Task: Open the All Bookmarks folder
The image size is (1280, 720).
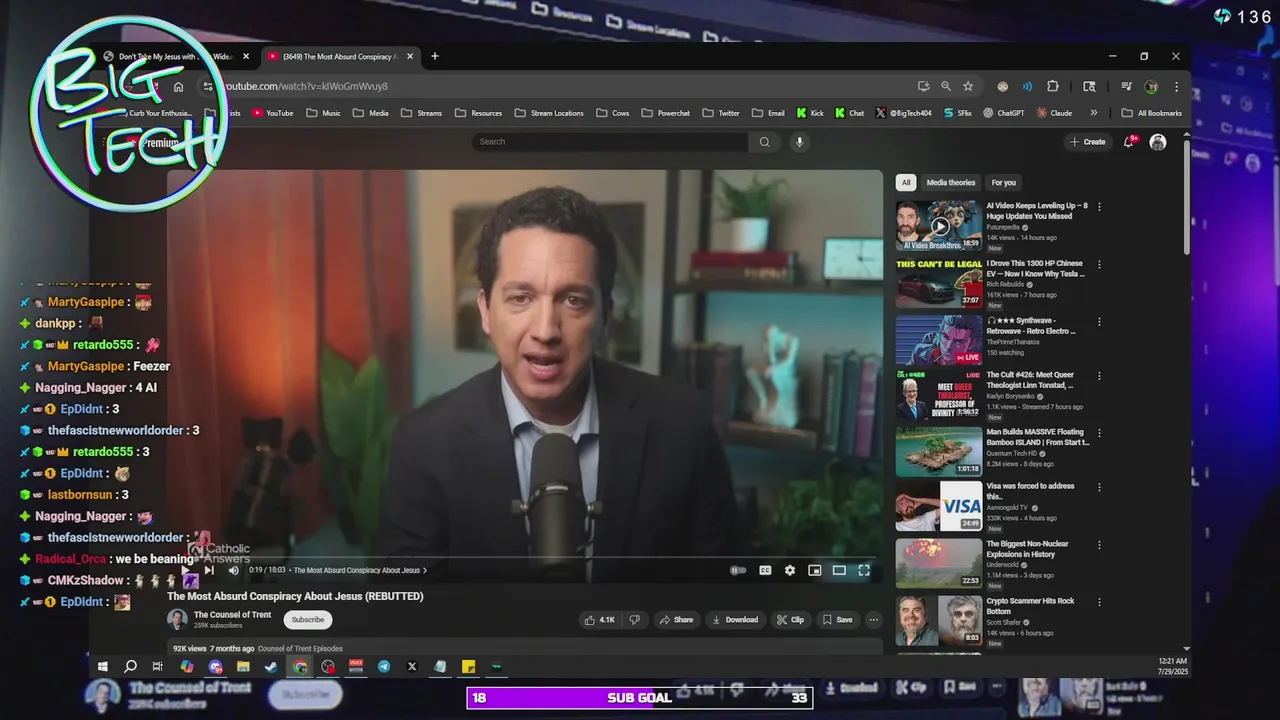Action: coord(1152,113)
